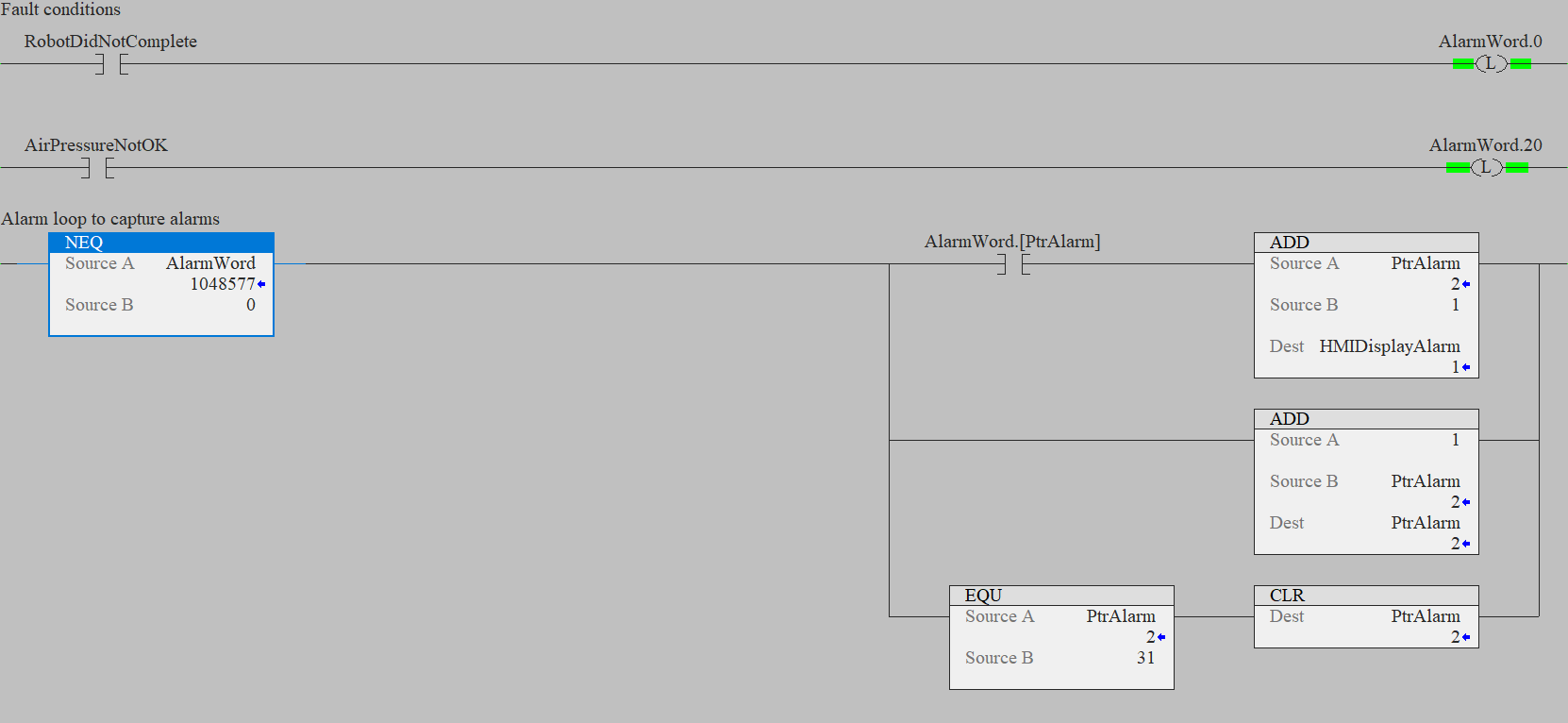Select the AlarmWord.0 latch coil
Image resolution: width=1568 pixels, height=723 pixels.
1491,64
